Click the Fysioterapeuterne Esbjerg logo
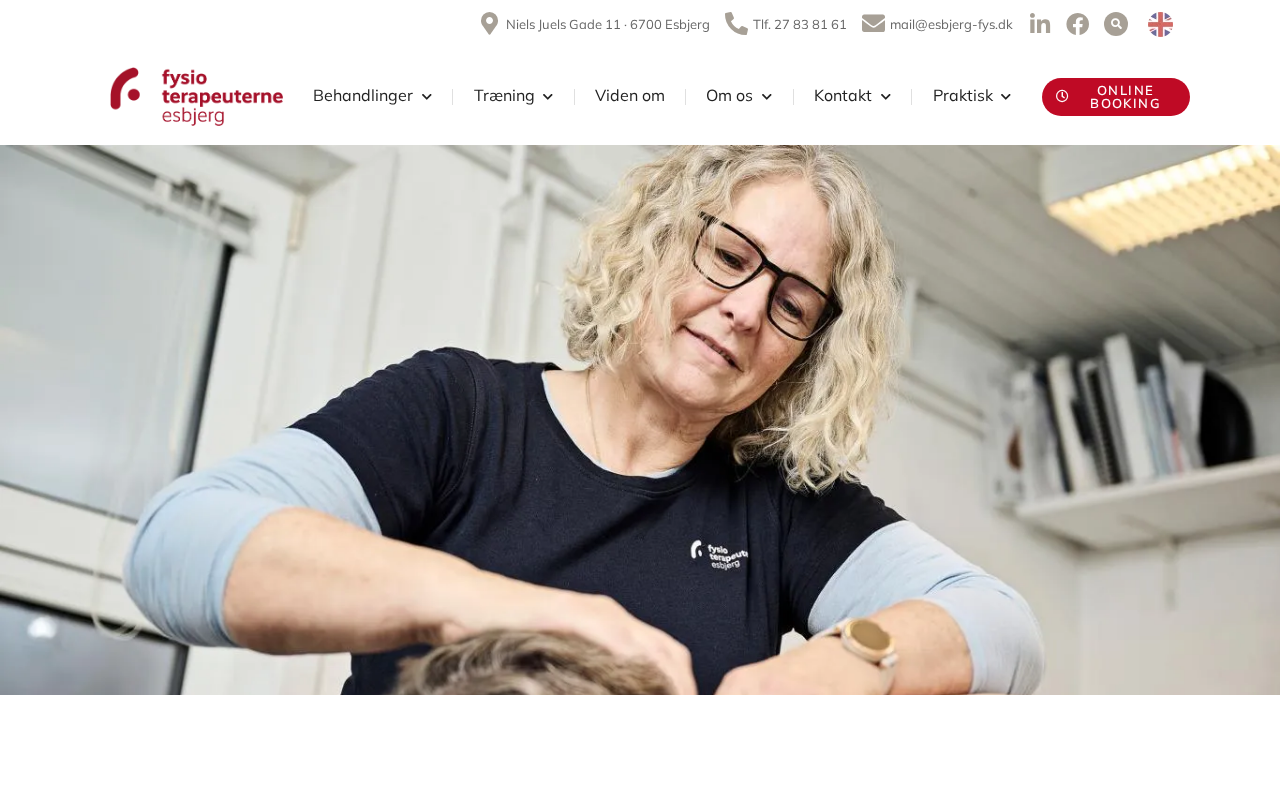 [197, 97]
